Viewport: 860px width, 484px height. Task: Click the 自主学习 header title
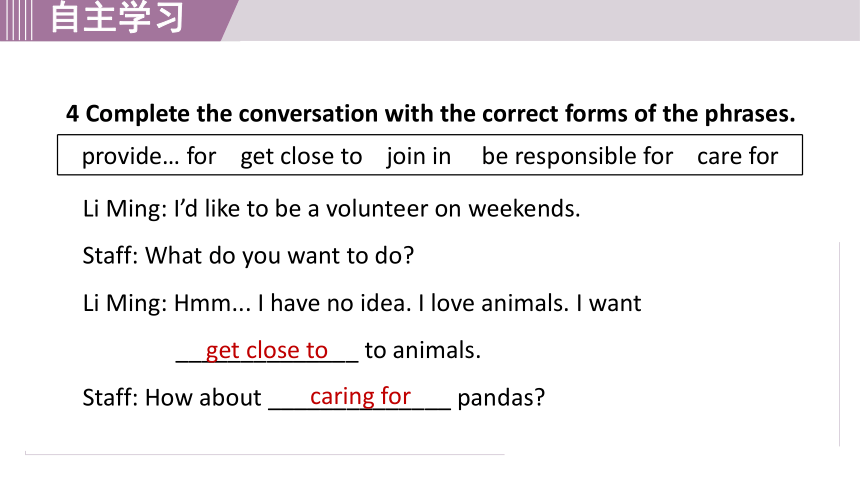(x=117, y=18)
